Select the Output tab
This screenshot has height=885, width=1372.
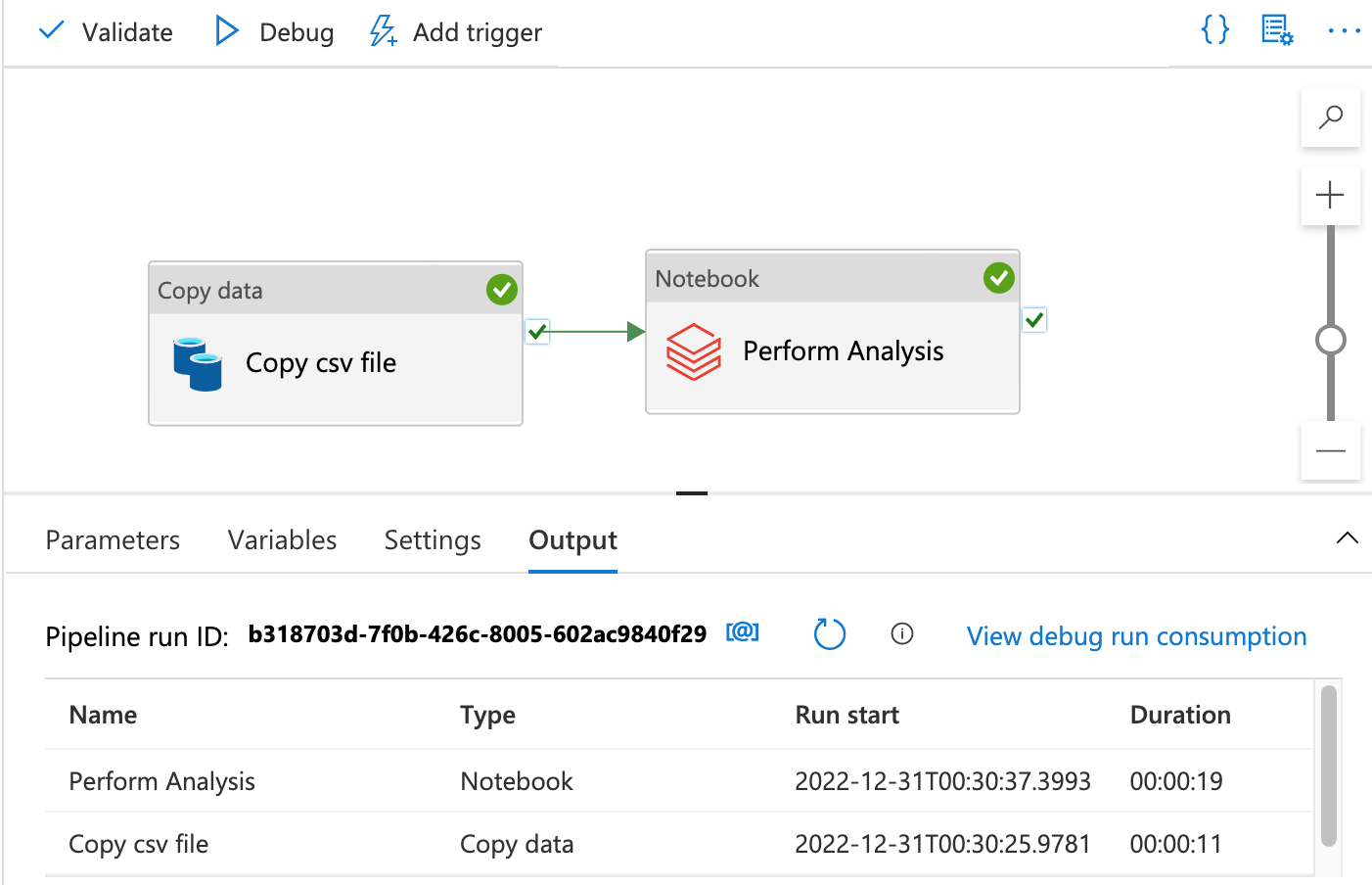(x=572, y=540)
